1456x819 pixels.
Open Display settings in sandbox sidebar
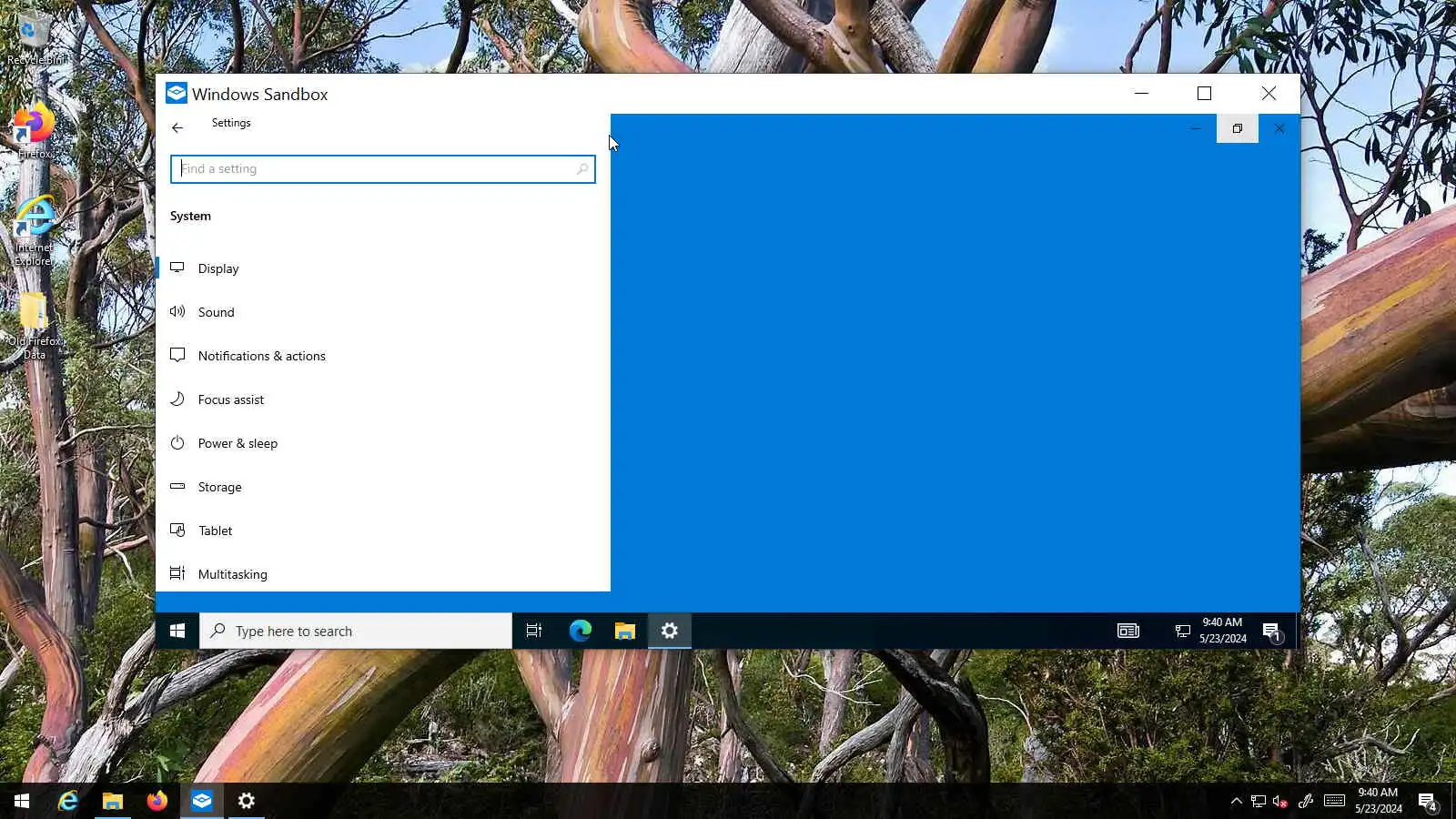[382, 268]
